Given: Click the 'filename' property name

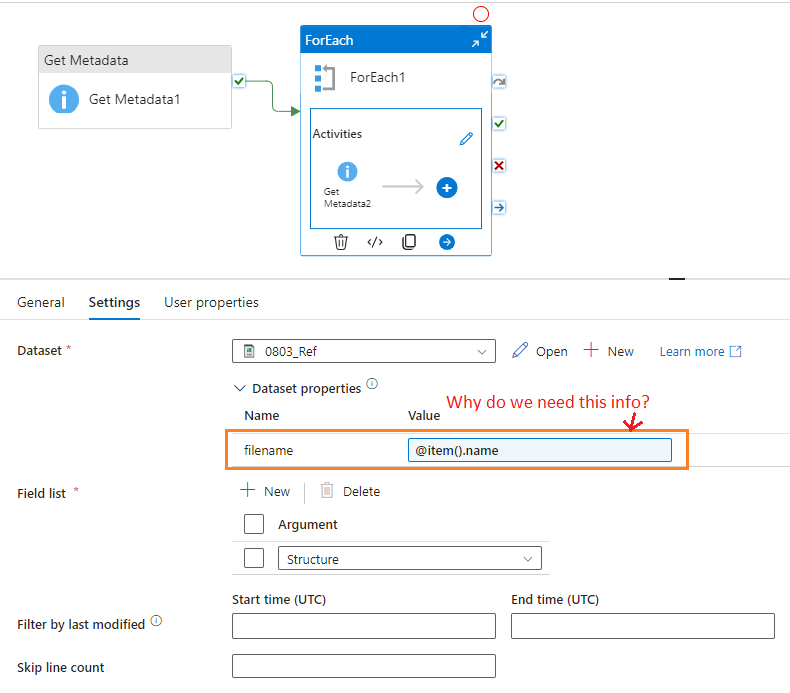Looking at the screenshot, I should tap(269, 450).
